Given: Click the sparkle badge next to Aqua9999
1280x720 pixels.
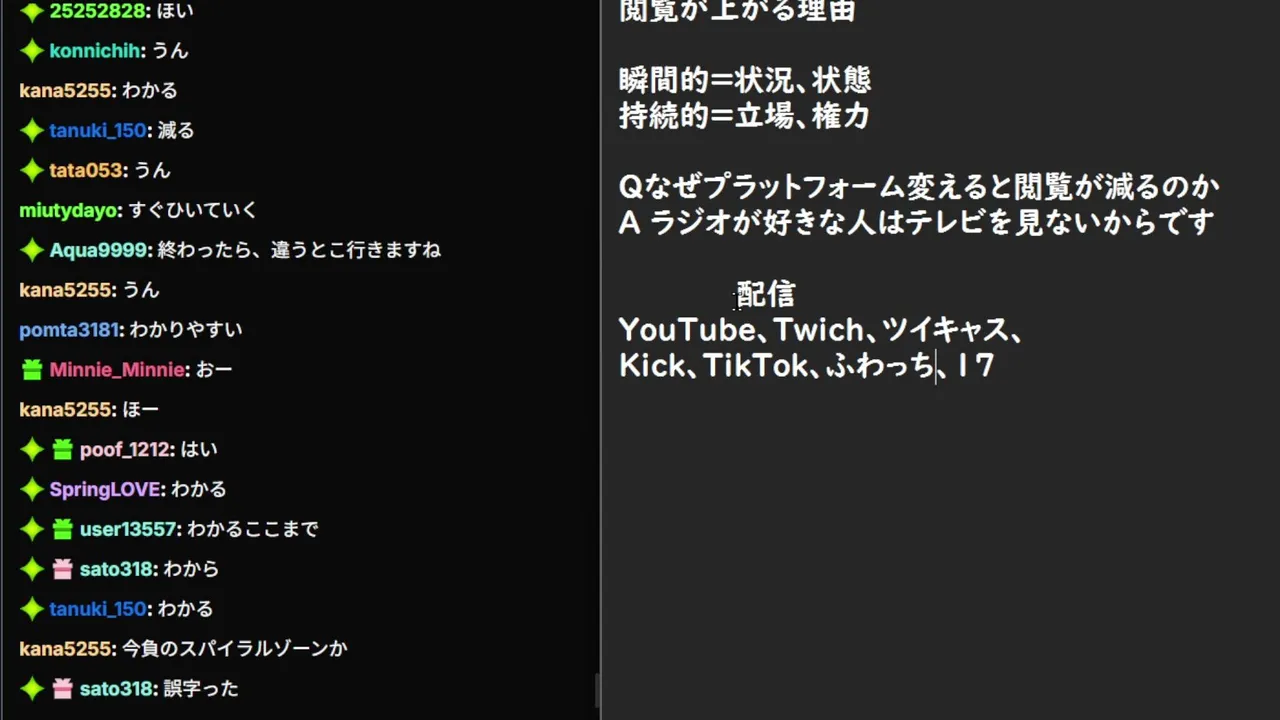Looking at the screenshot, I should pyautogui.click(x=32, y=250).
